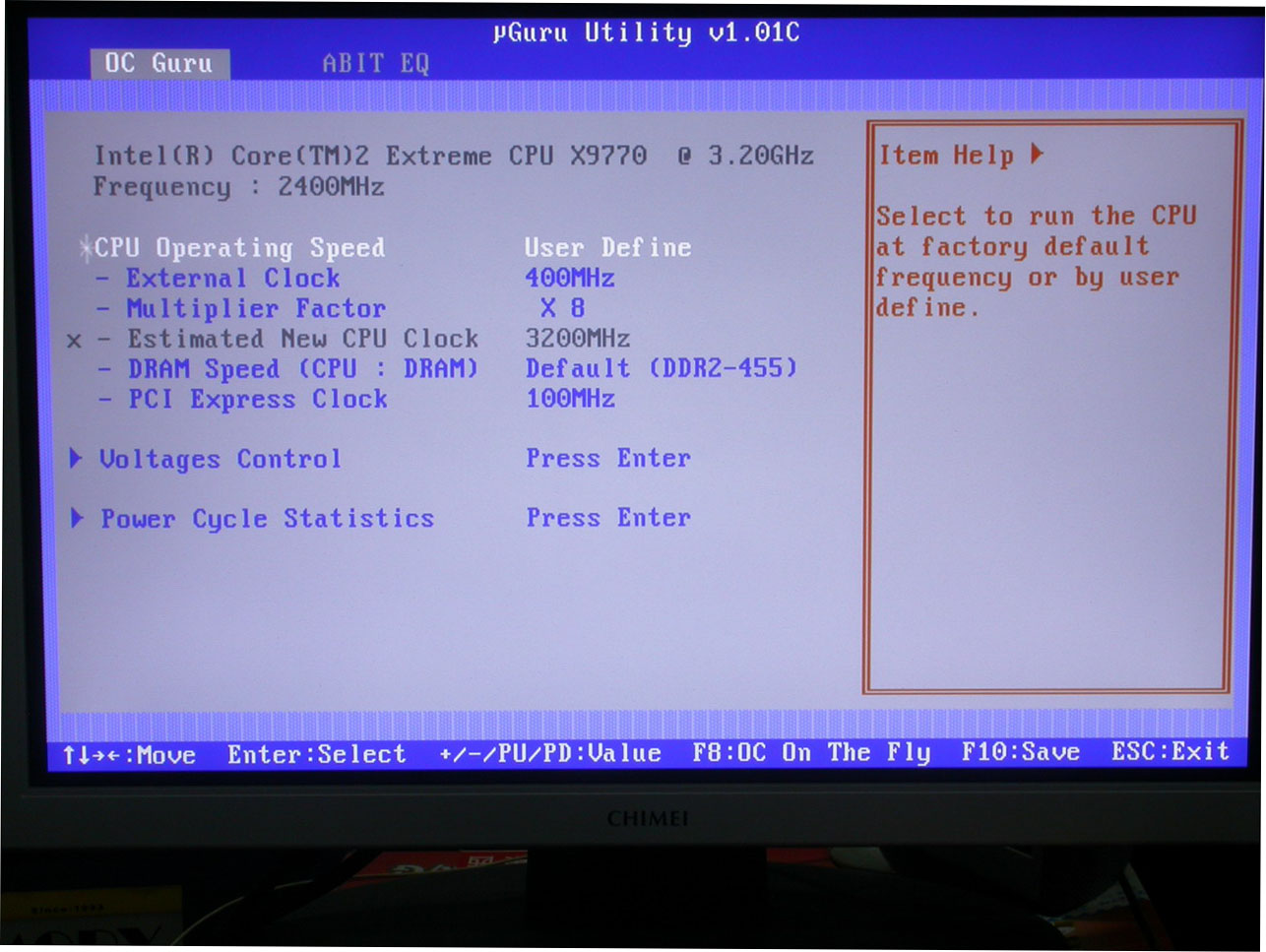Select the DRAM Speed (CPU : DRAM) row

coord(302,369)
